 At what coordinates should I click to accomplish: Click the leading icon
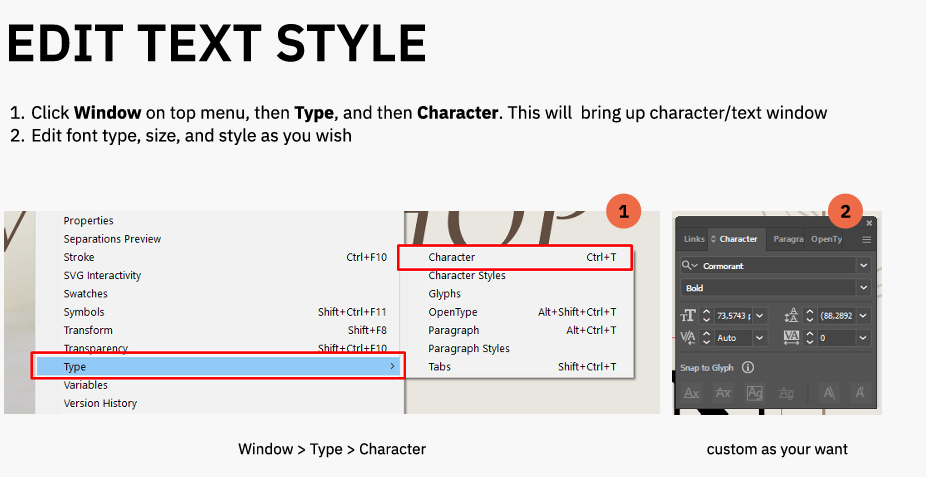(x=791, y=316)
